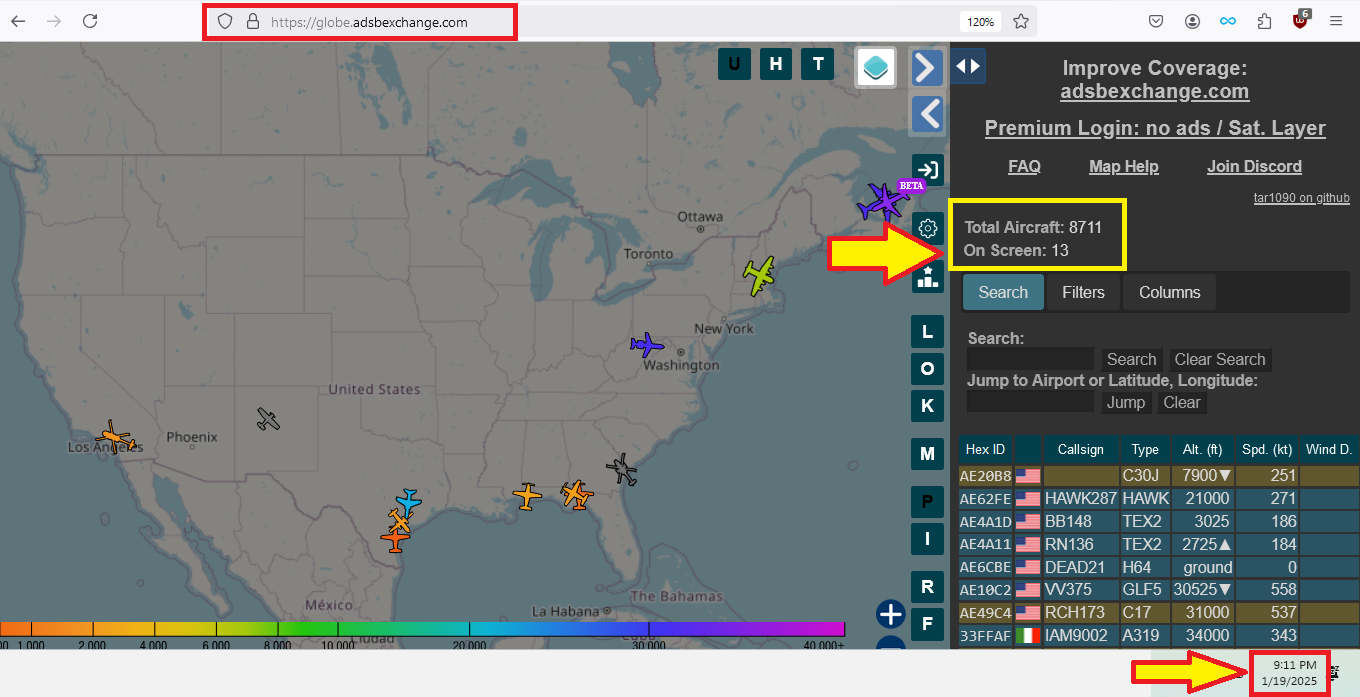Image resolution: width=1360 pixels, height=697 pixels.
Task: Open the FAQ link
Action: coord(1024,166)
